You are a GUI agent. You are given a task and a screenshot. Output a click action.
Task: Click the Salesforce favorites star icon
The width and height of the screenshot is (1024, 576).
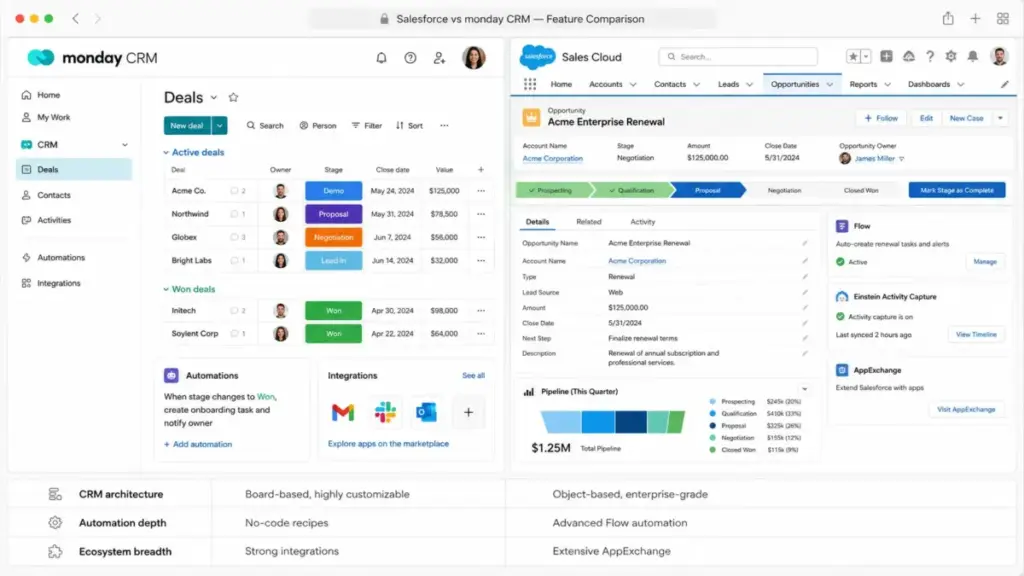click(853, 57)
